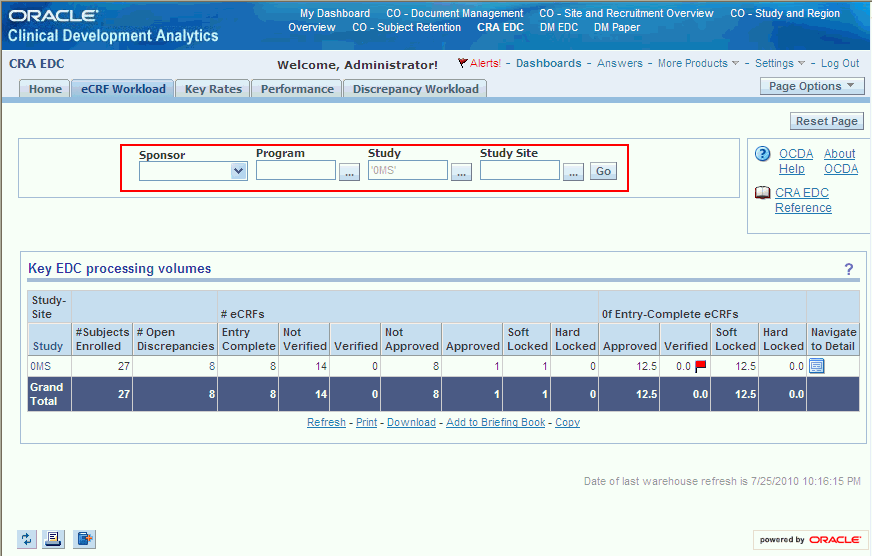Open My Dashboard
Screen dimensions: 872x556
[x=335, y=13]
